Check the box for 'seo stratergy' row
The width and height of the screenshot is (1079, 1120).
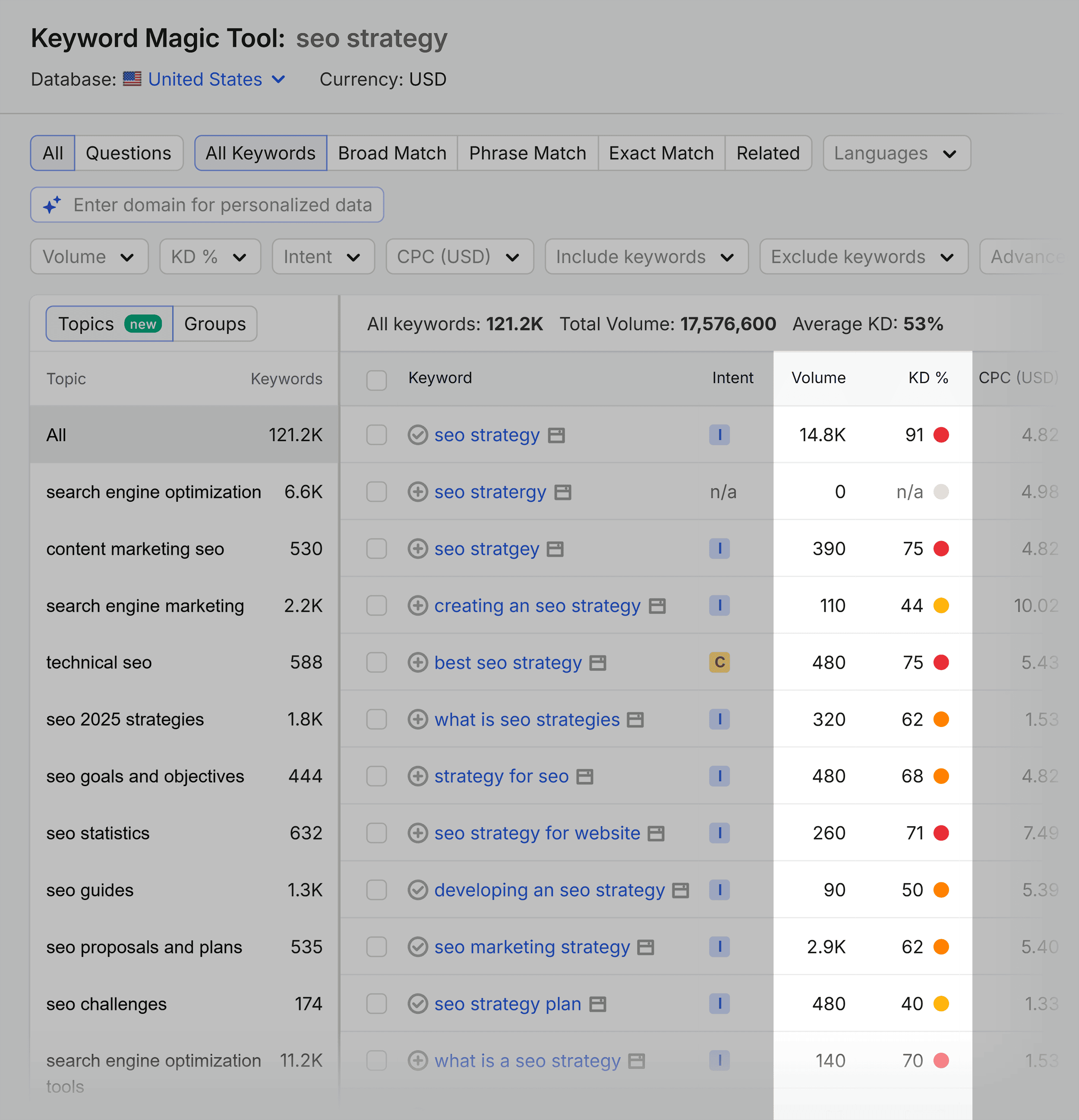(x=377, y=492)
